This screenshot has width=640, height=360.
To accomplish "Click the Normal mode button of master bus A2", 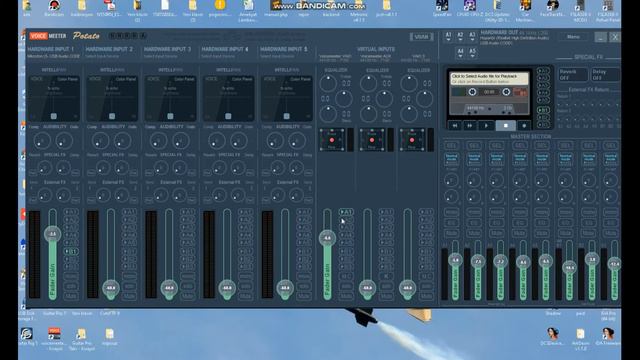I will 474,158.
